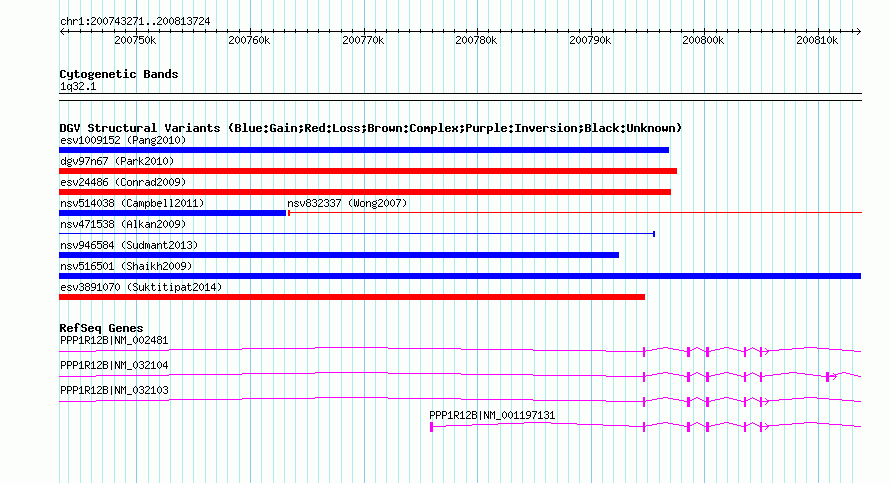Click the right arrow of the coordinate ruler
The width and height of the screenshot is (890, 483).
858,31
